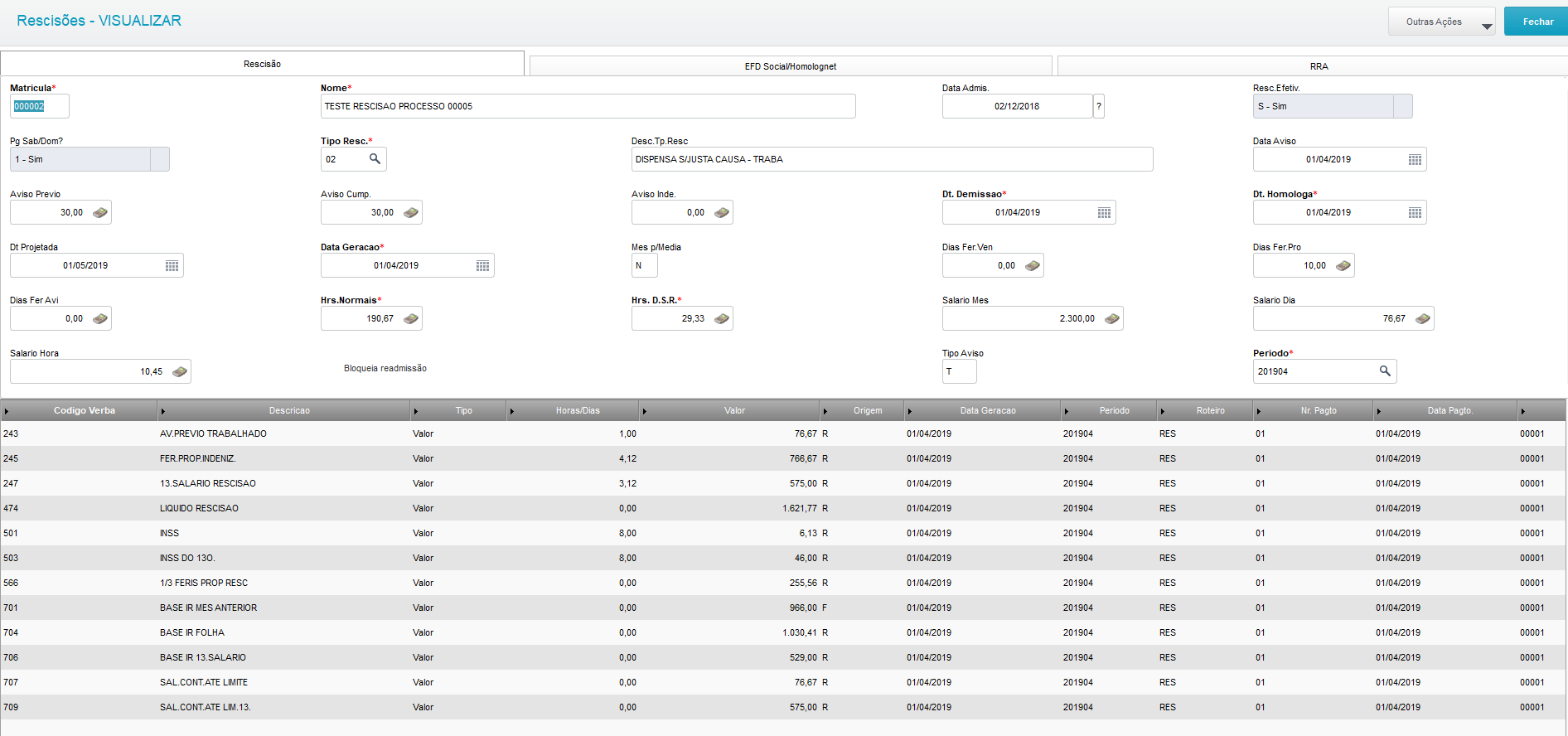Click the arrow before Tipo column header
The height and width of the screenshot is (736, 1568).
click(415, 411)
